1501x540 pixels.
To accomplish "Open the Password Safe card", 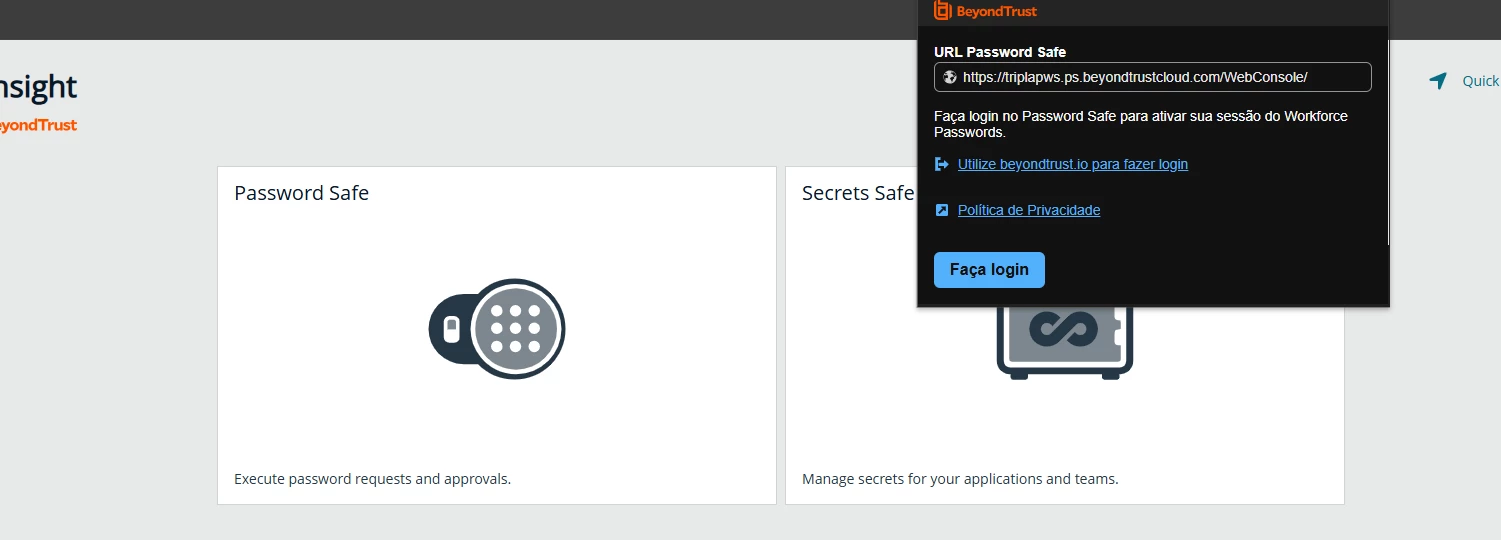I will pos(497,335).
